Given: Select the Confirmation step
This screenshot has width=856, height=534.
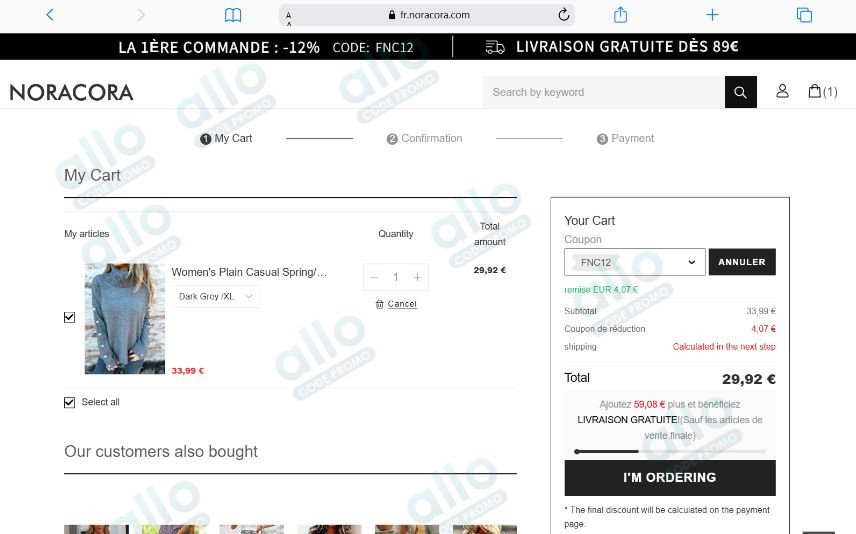Looking at the screenshot, I should [424, 139].
